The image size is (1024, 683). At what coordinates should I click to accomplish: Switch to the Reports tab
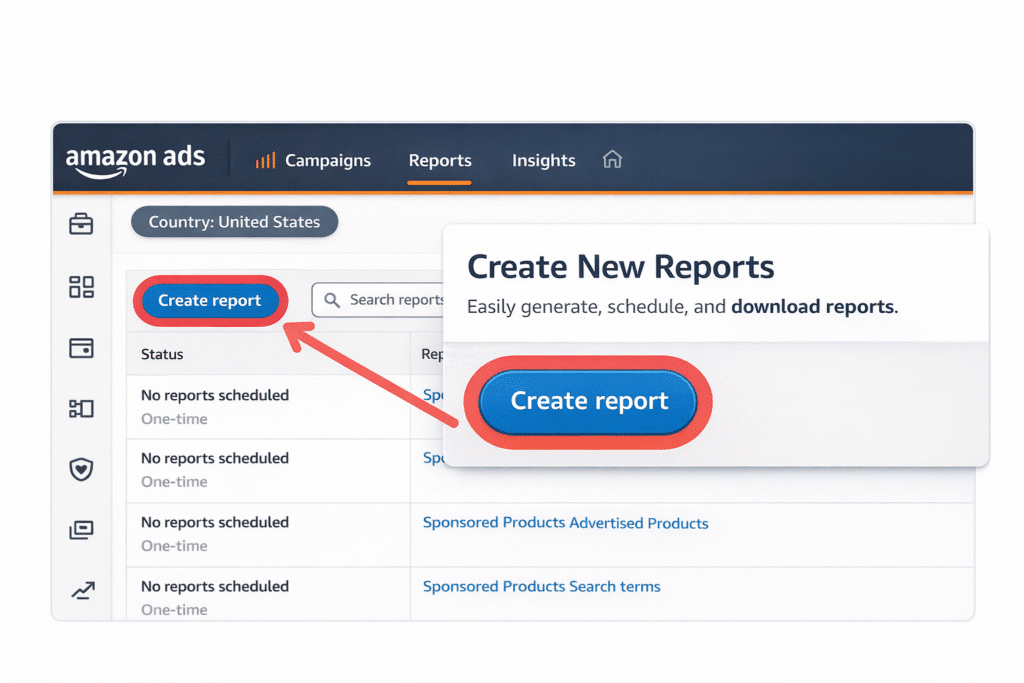click(x=440, y=160)
